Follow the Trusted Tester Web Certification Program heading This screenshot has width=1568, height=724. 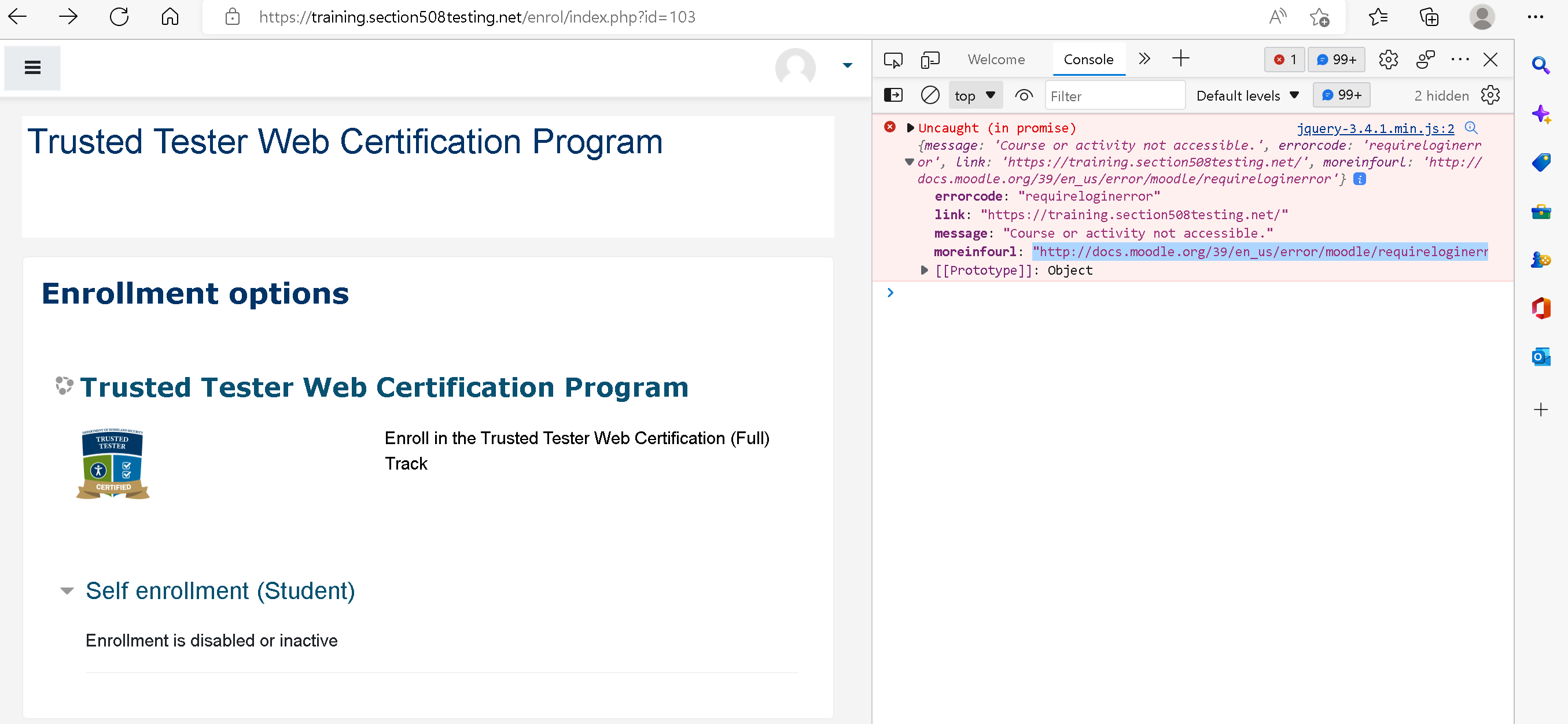[x=385, y=387]
